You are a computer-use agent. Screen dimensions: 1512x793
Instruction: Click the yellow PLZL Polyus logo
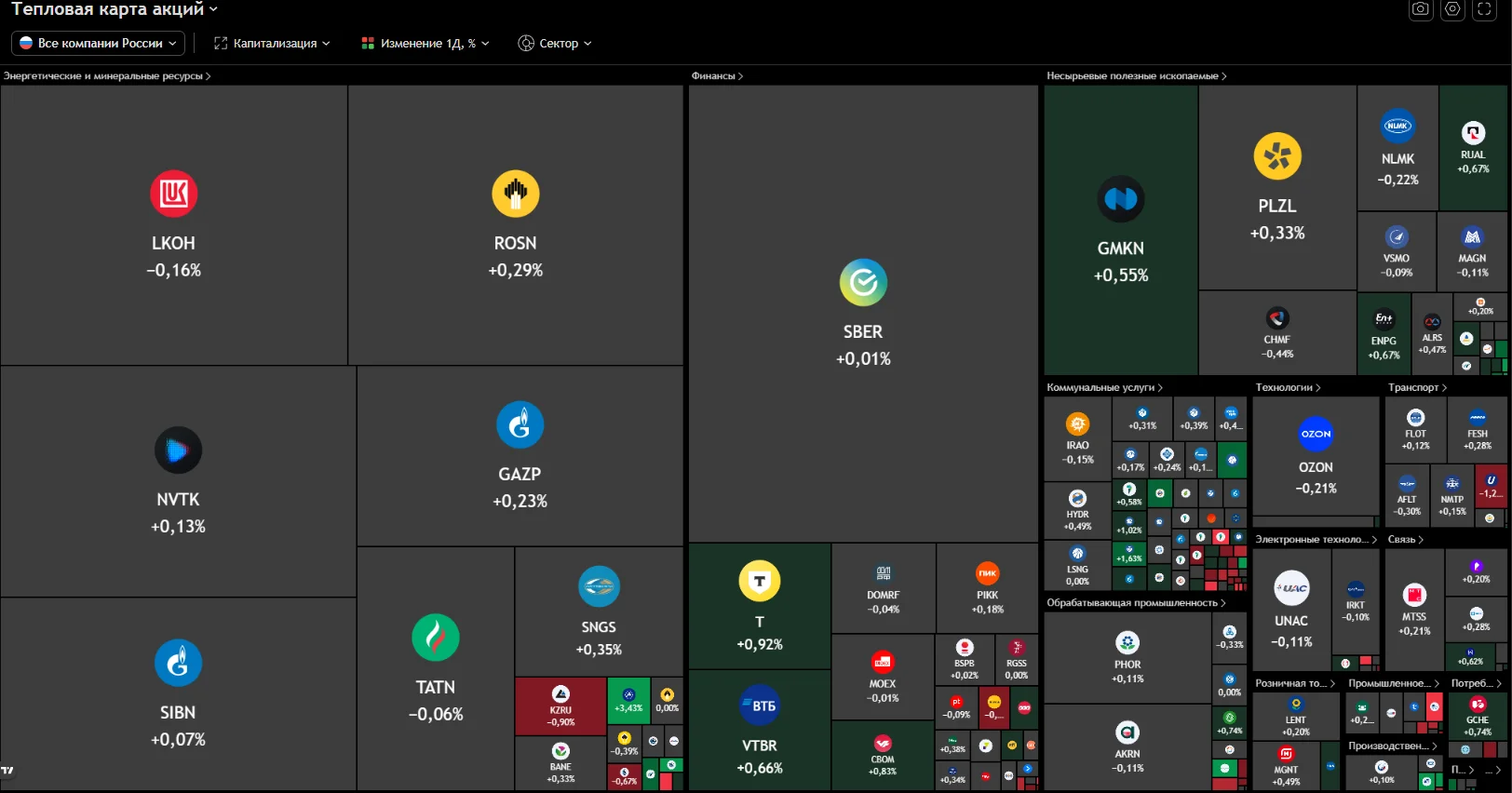(1277, 156)
